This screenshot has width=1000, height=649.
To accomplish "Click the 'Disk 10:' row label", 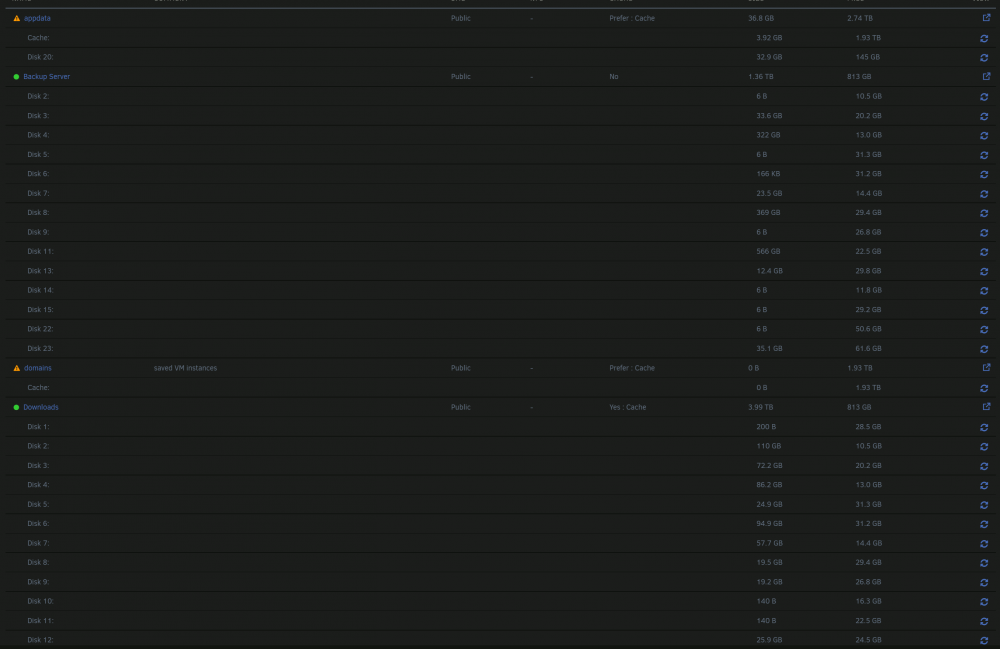I will pyautogui.click(x=40, y=601).
